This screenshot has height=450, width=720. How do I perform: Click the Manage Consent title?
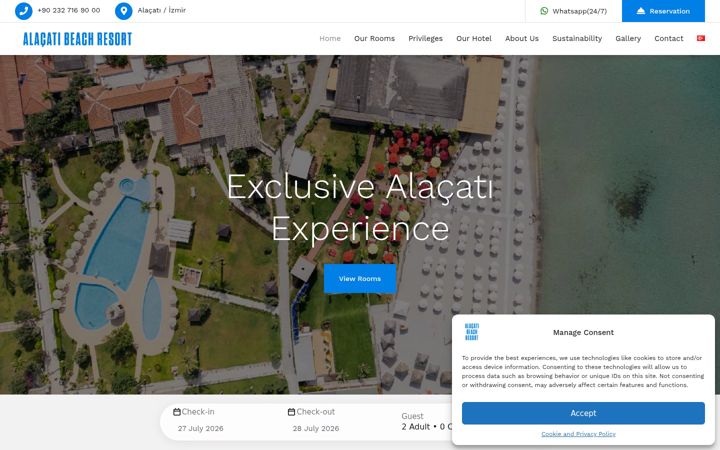click(x=583, y=332)
